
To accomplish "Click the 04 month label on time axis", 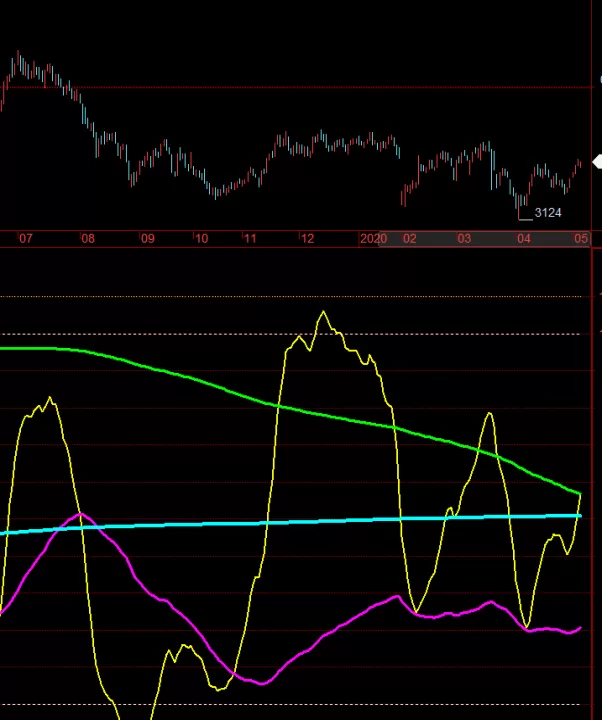I will (x=524, y=238).
